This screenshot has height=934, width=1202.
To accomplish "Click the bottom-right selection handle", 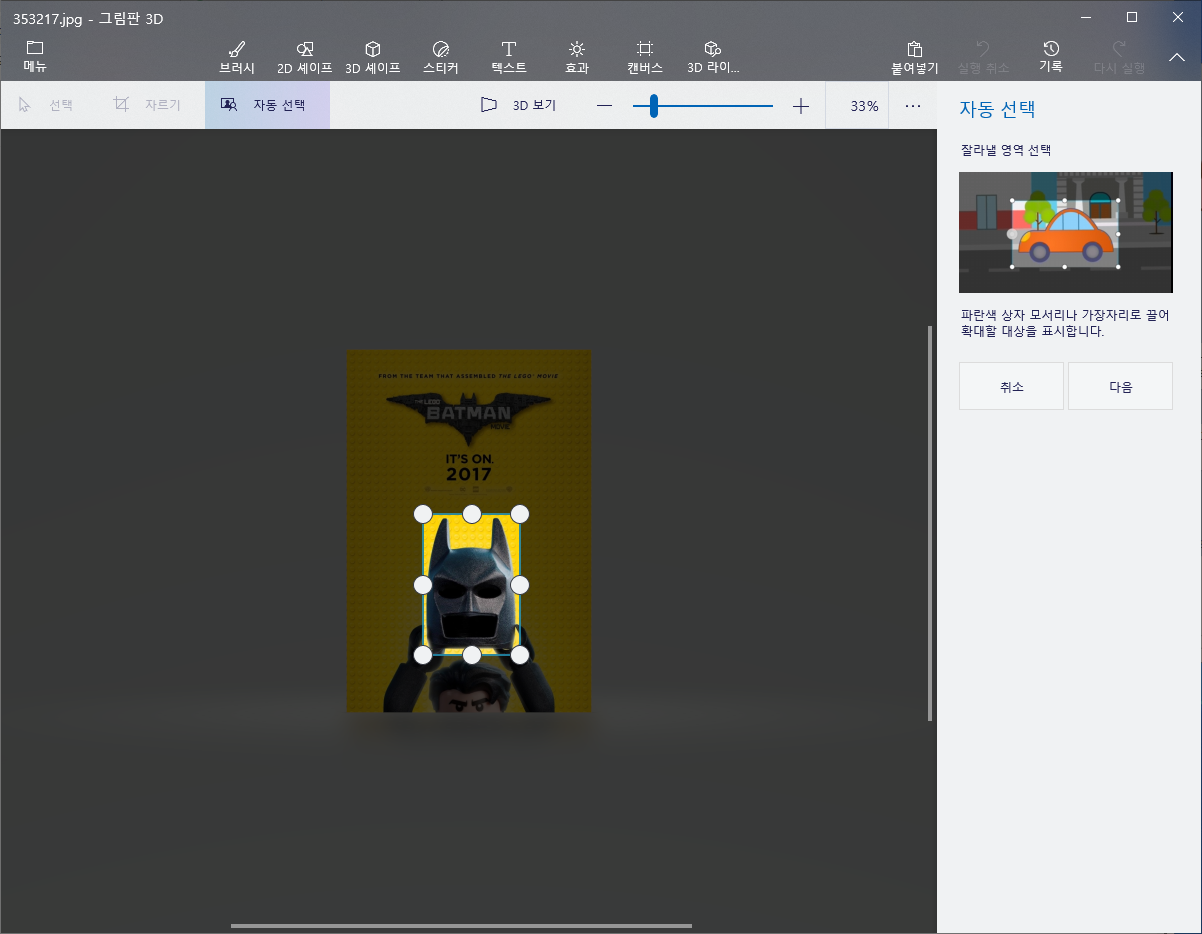I will (520, 655).
